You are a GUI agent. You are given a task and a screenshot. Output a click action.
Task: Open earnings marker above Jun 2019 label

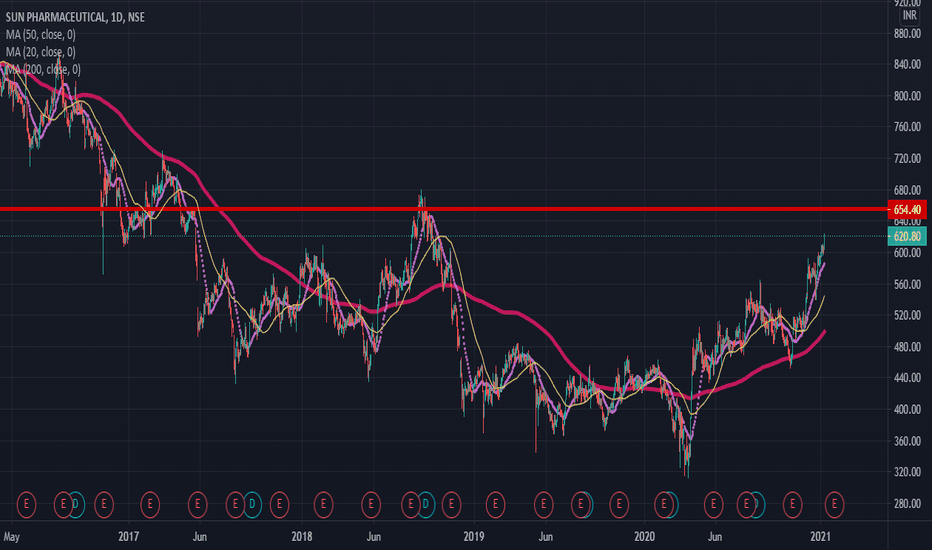(x=543, y=505)
